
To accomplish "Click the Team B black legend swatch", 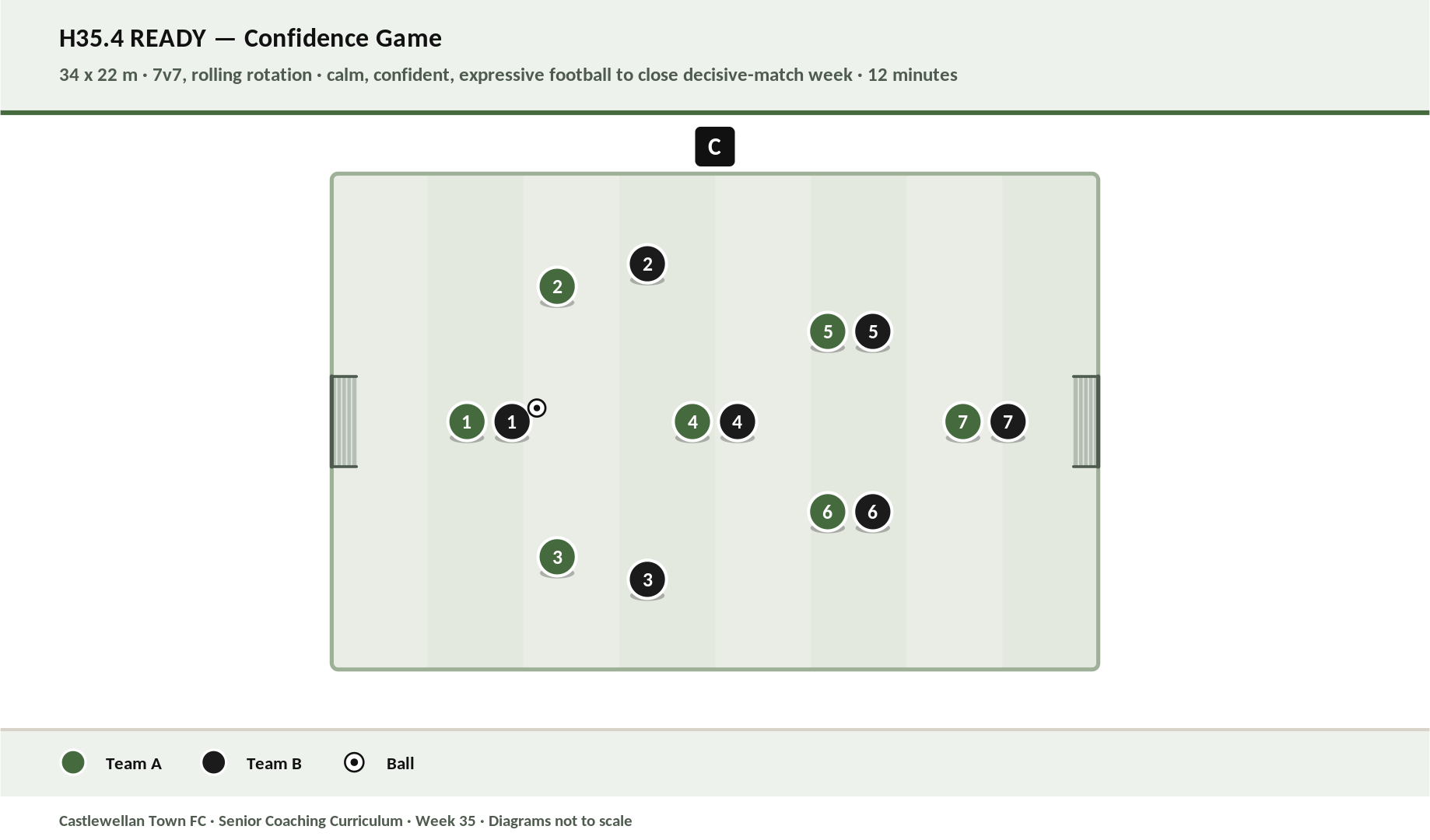I will [x=214, y=762].
